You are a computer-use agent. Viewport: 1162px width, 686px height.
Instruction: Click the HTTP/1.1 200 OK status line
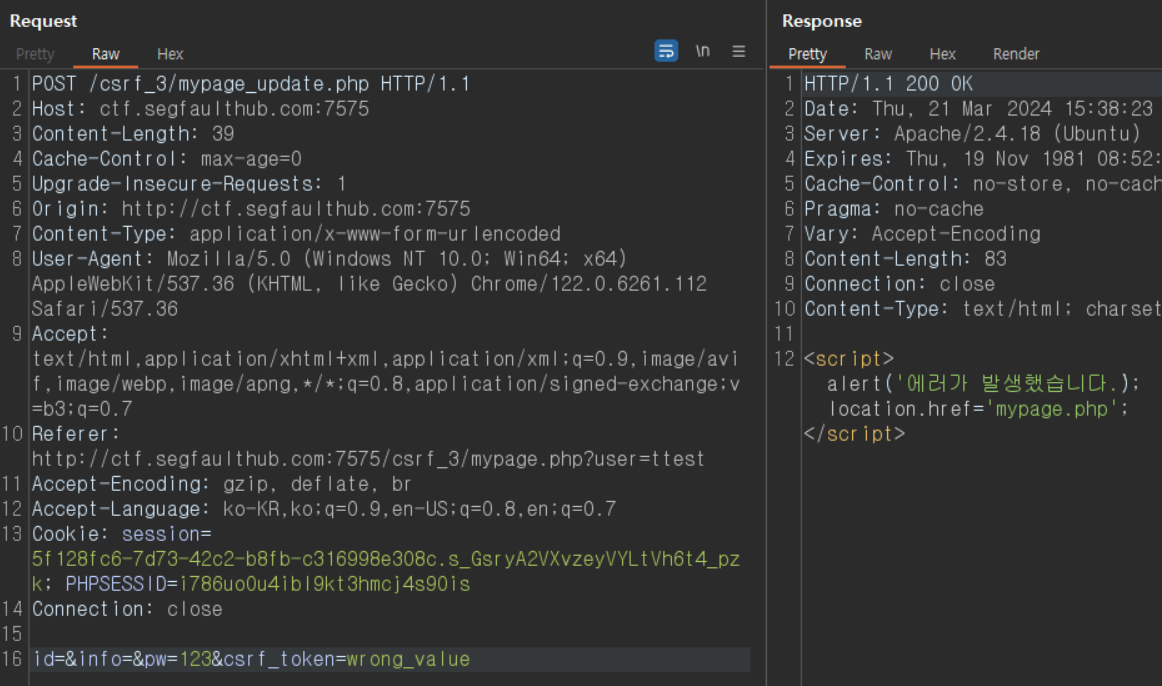pos(889,84)
